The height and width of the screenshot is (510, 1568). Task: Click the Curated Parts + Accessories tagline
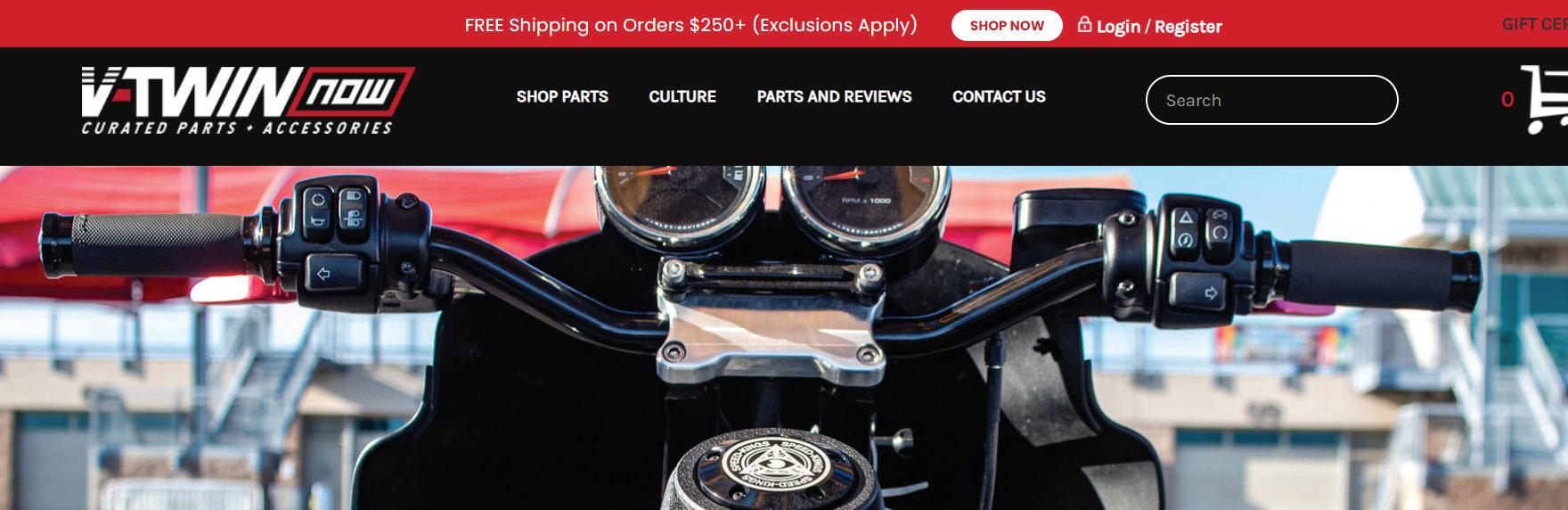(237, 128)
